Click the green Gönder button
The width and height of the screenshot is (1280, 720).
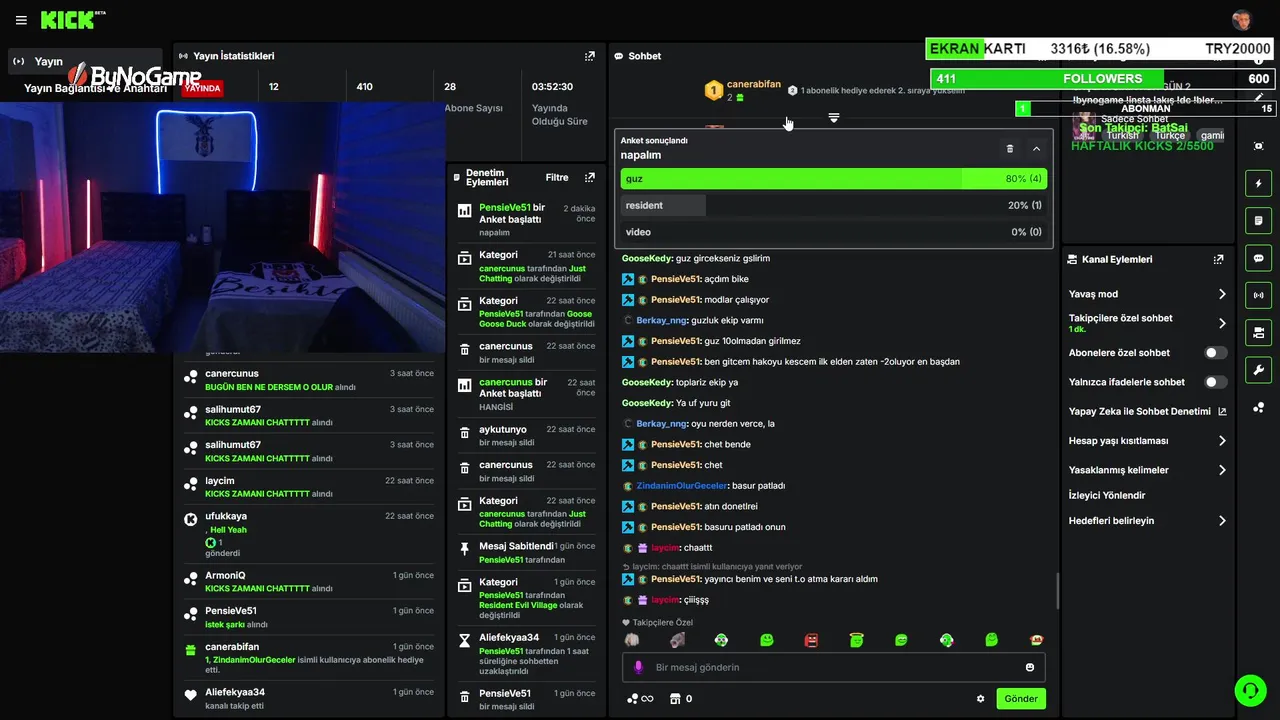[1021, 699]
